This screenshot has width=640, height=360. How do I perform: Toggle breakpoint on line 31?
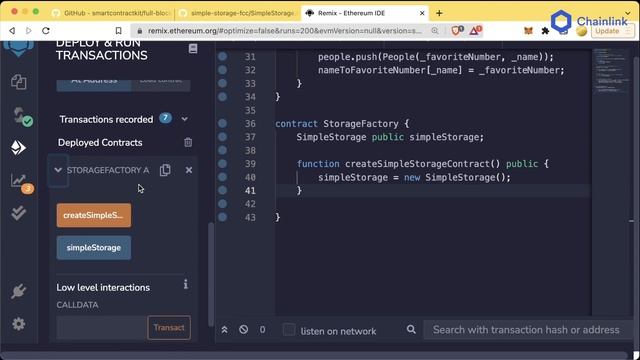pos(222,56)
